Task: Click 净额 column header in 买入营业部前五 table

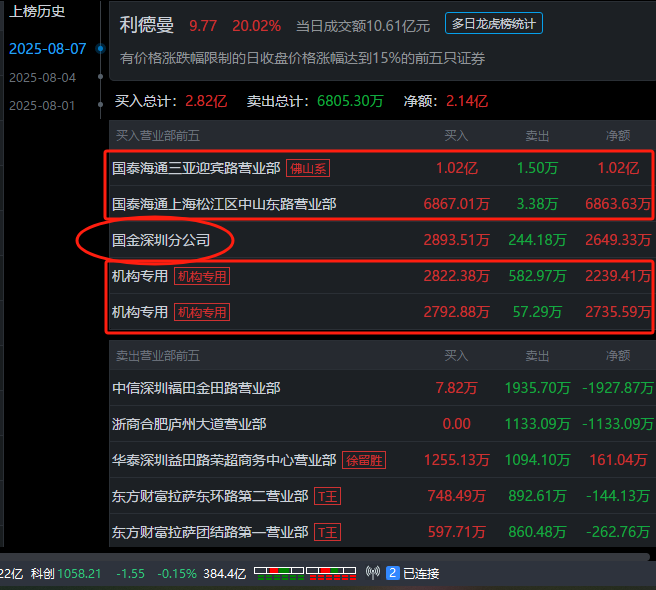Action: click(618, 136)
